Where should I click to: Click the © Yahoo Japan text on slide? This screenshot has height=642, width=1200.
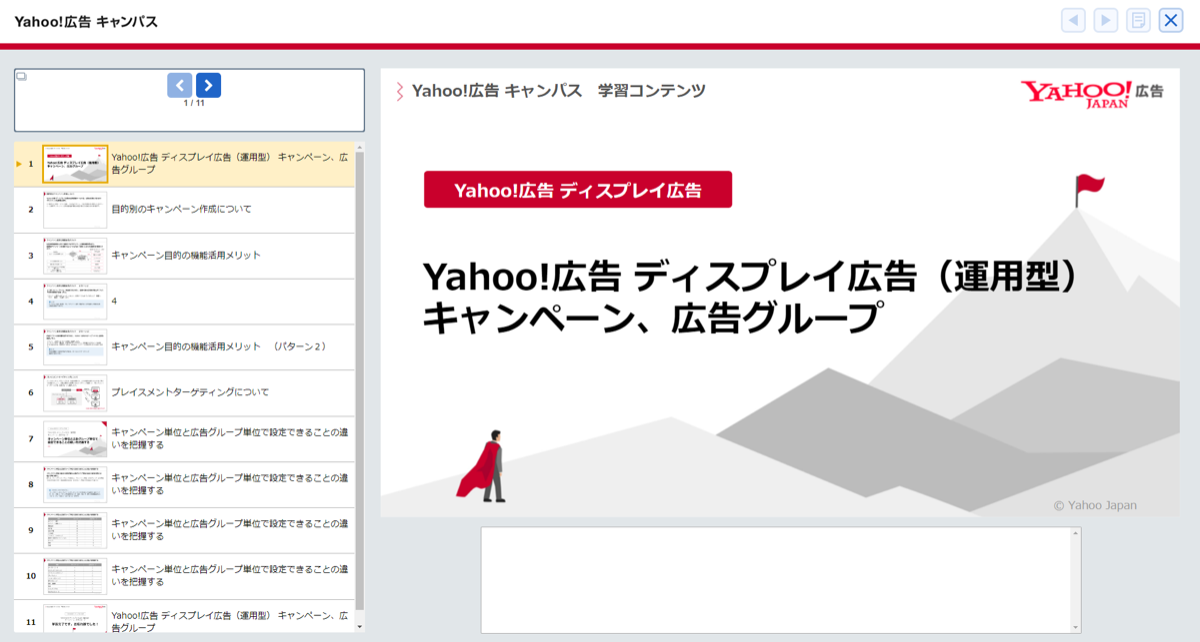point(1095,505)
